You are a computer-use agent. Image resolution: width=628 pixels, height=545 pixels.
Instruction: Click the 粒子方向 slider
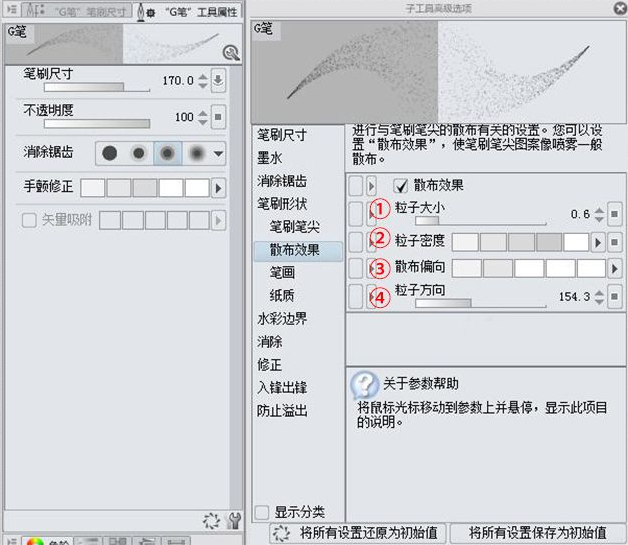coord(481,303)
